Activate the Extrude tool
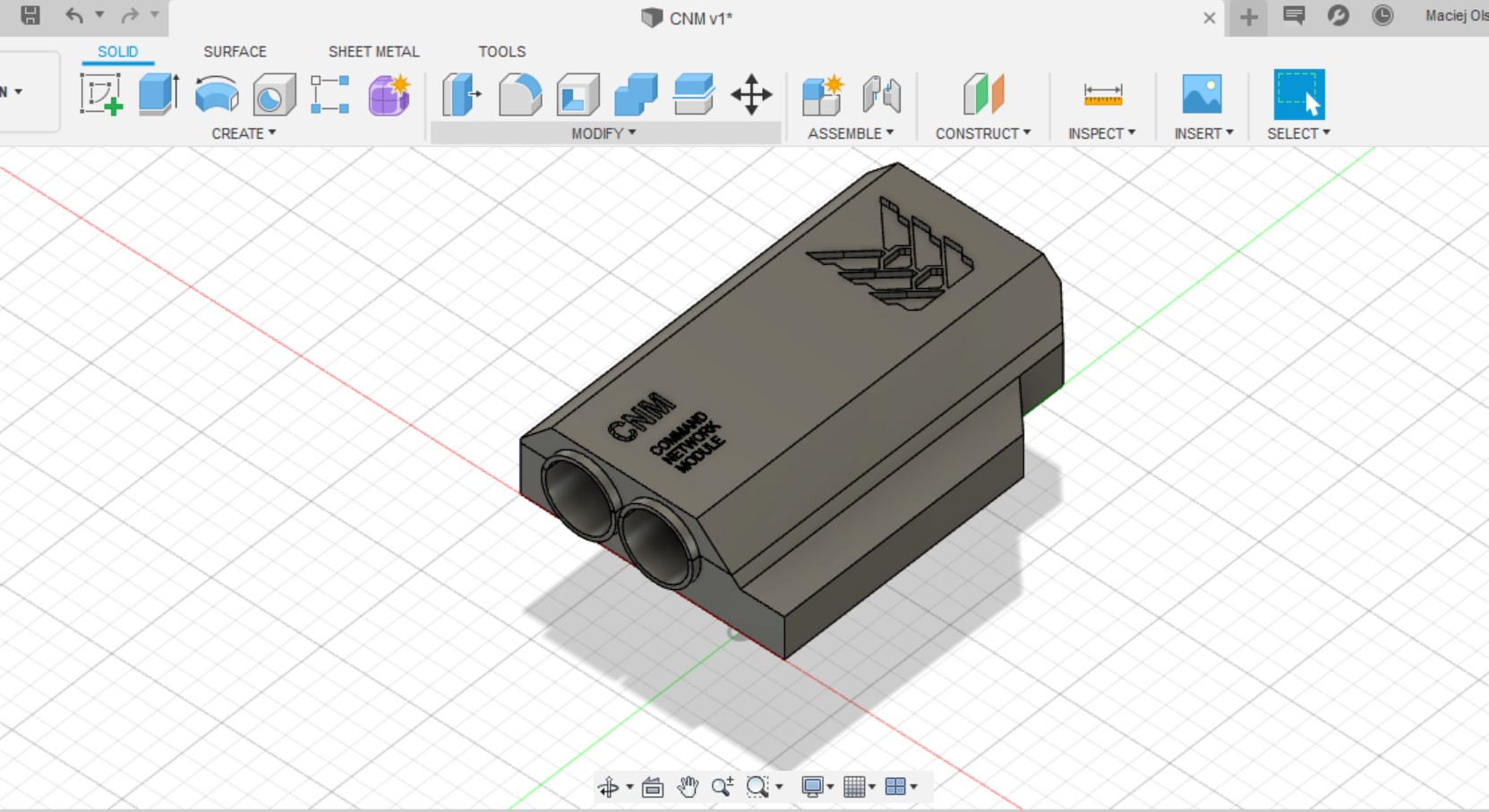This screenshot has width=1489, height=812. coord(158,95)
